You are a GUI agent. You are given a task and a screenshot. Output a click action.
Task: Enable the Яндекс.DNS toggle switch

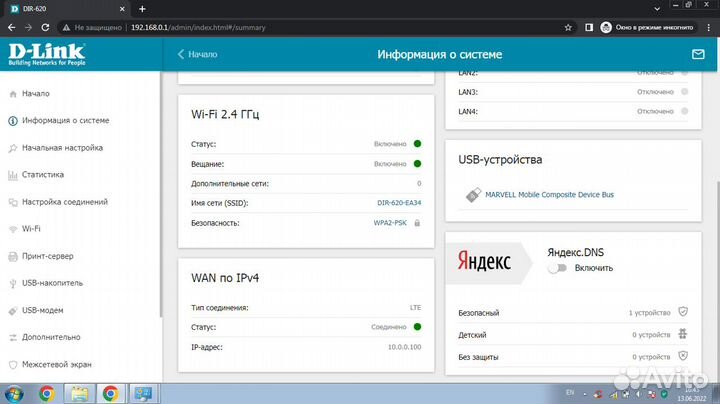(557, 268)
